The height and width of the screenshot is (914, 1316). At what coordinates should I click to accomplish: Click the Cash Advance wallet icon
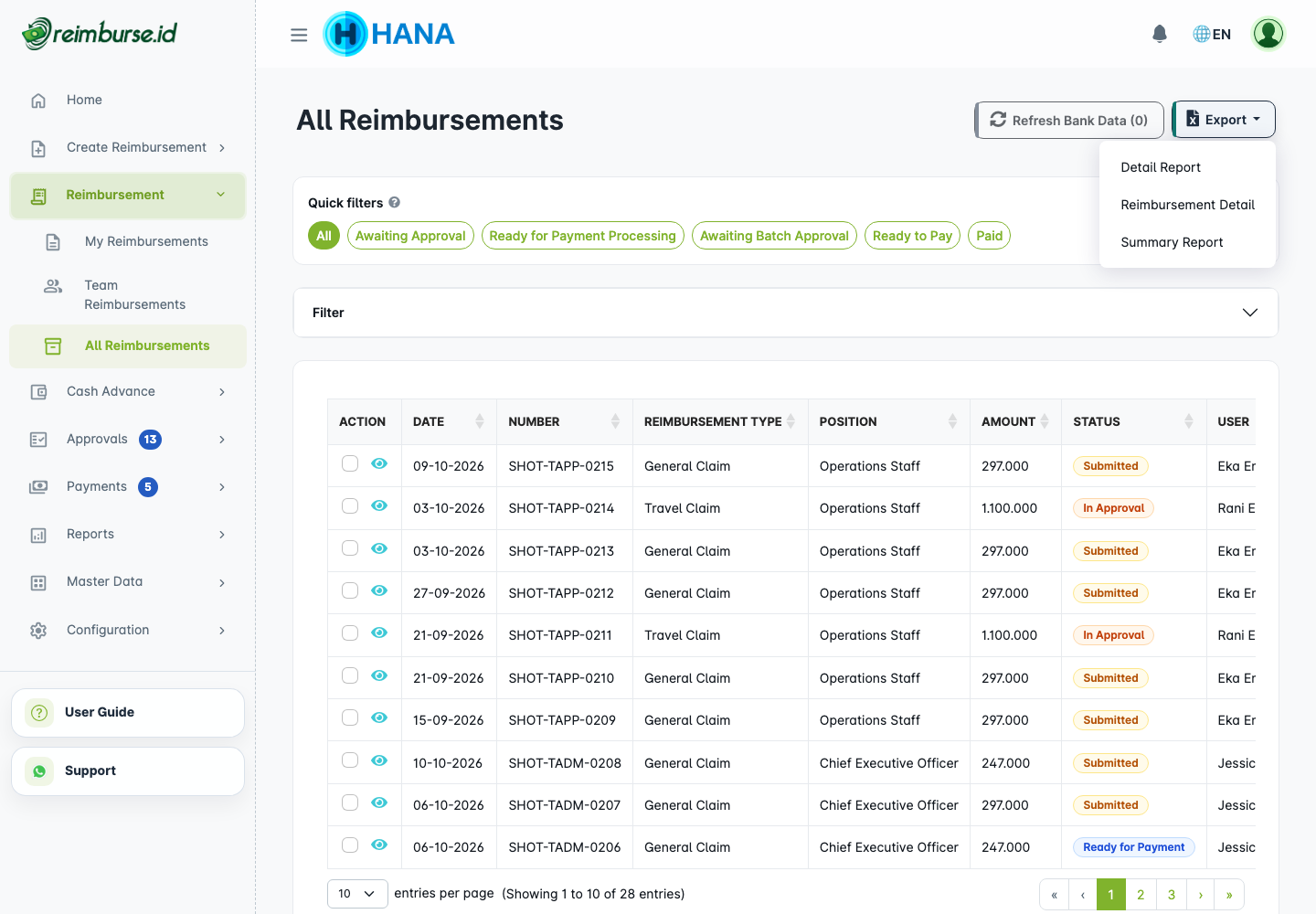[38, 392]
